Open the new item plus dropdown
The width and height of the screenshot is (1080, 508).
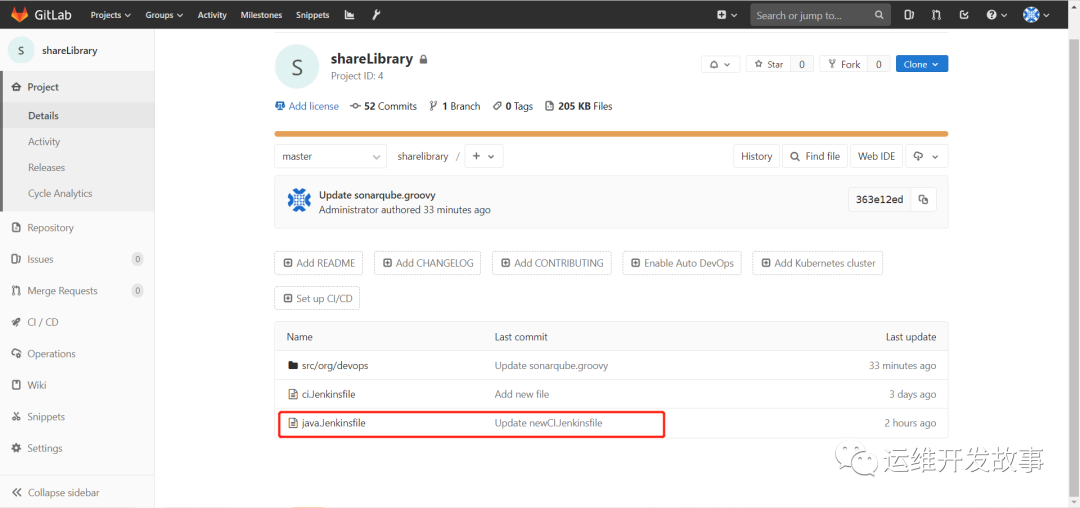tap(727, 14)
